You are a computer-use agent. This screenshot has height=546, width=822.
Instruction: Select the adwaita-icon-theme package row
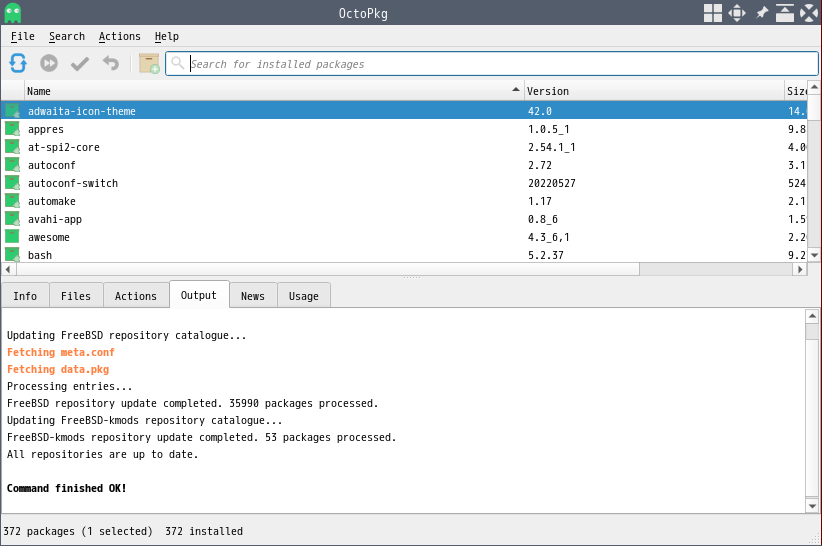[404, 111]
